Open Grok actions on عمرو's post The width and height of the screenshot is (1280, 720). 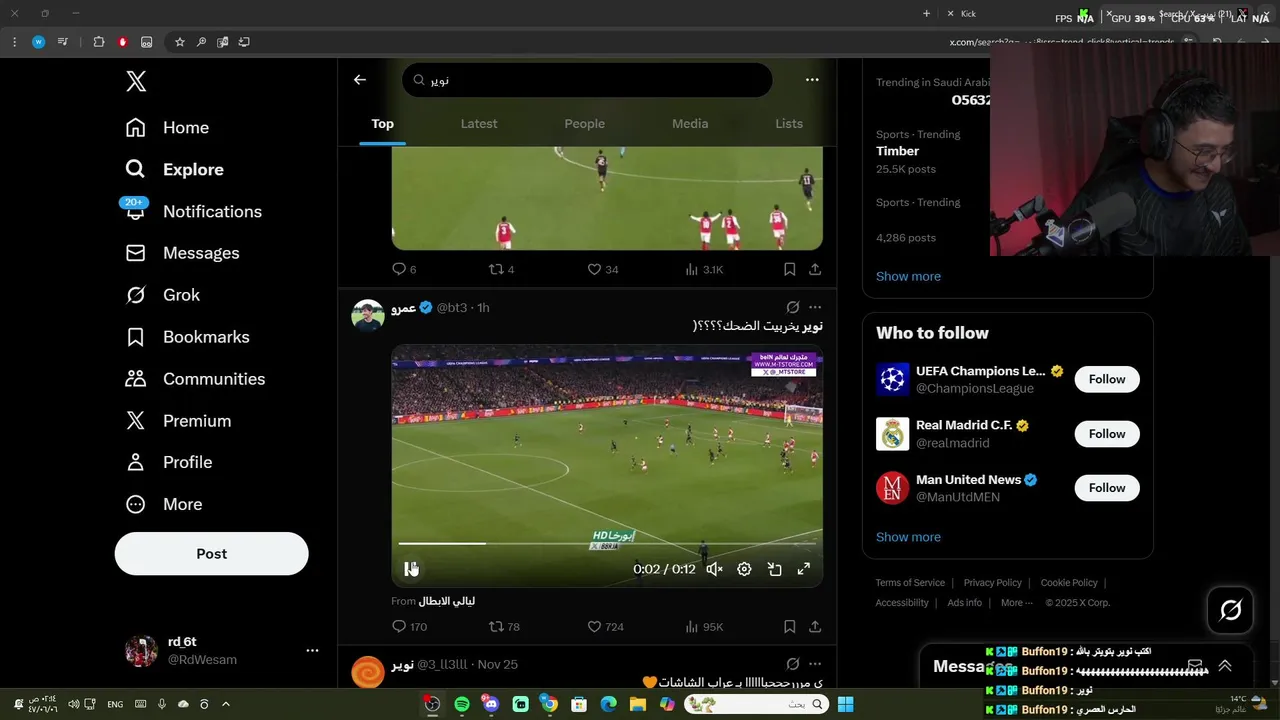pos(793,307)
